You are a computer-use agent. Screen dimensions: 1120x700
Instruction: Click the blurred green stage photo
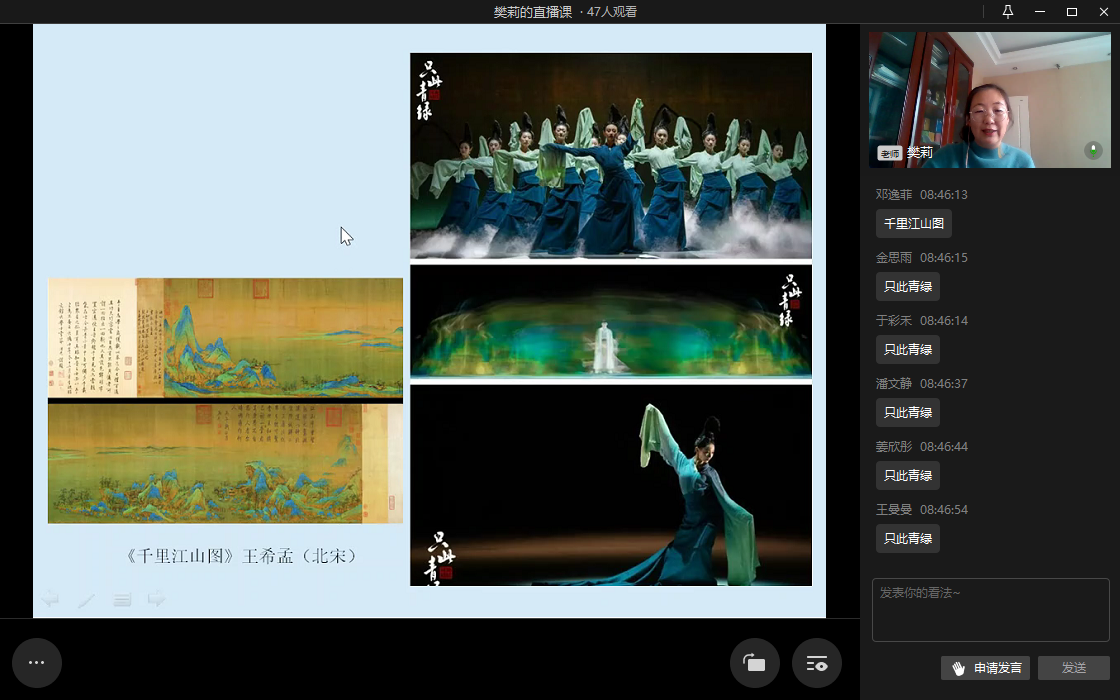(611, 321)
